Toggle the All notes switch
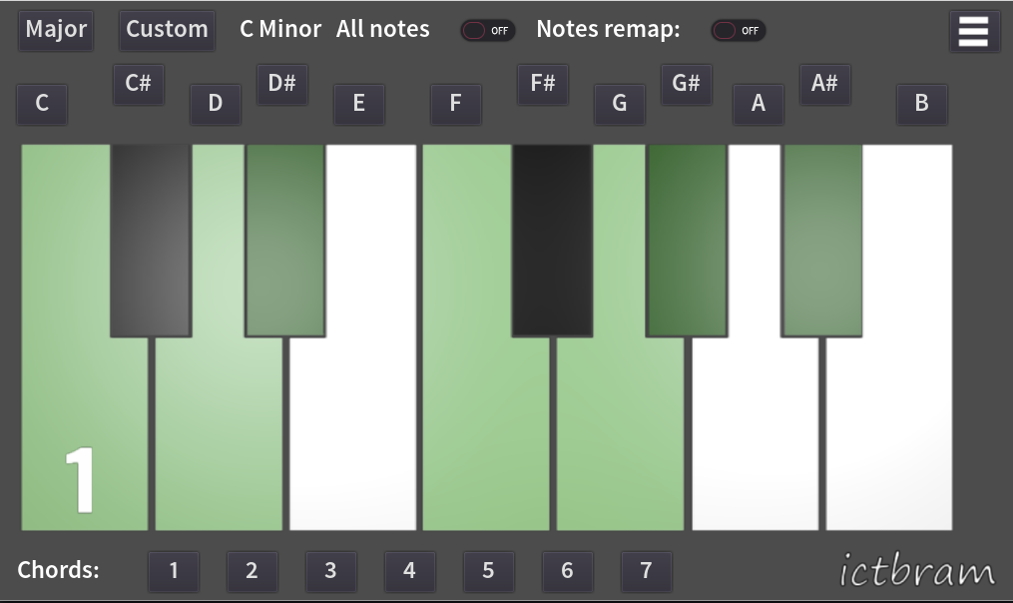The image size is (1013, 603). pyautogui.click(x=487, y=30)
